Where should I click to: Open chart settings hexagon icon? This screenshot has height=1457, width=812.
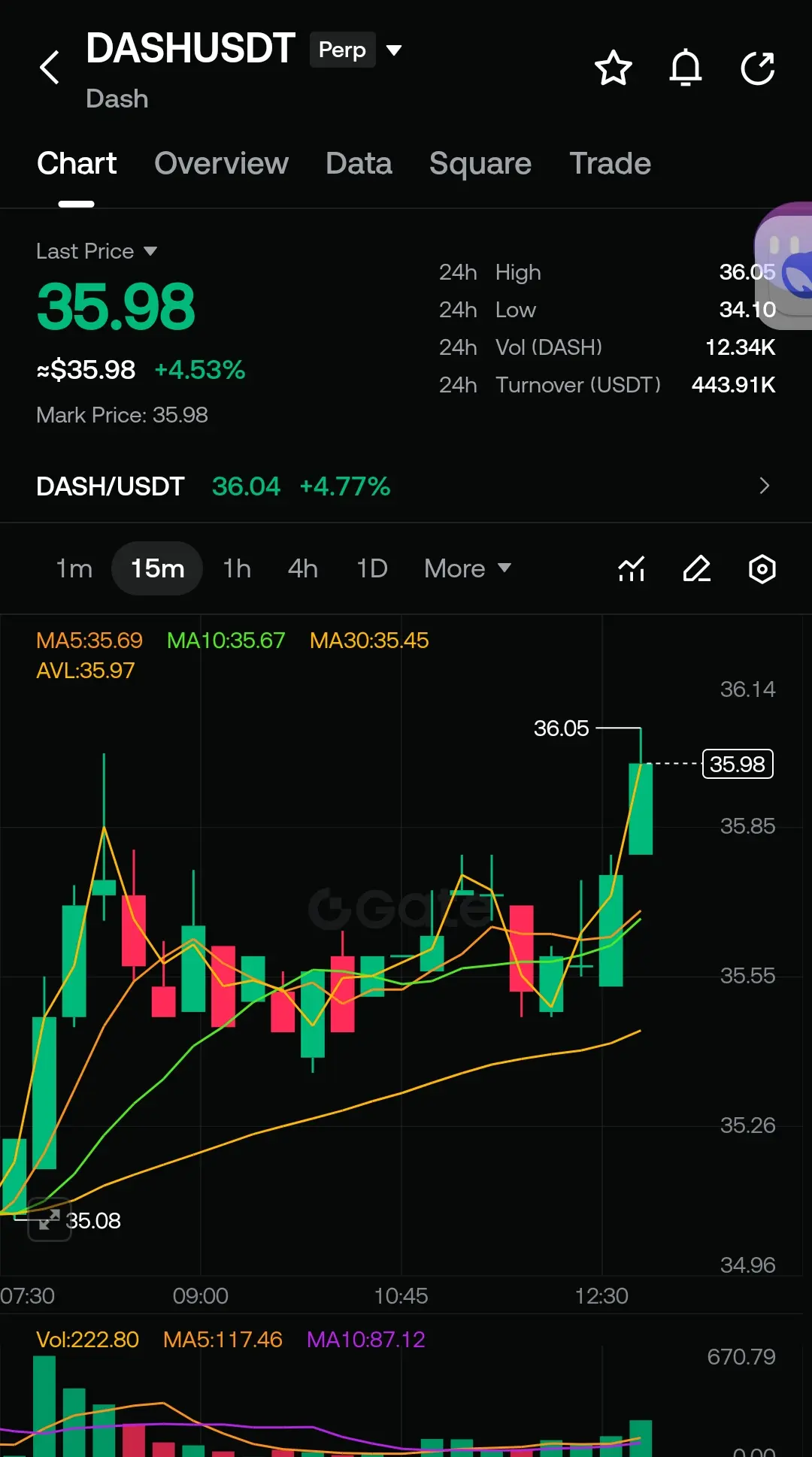762,569
